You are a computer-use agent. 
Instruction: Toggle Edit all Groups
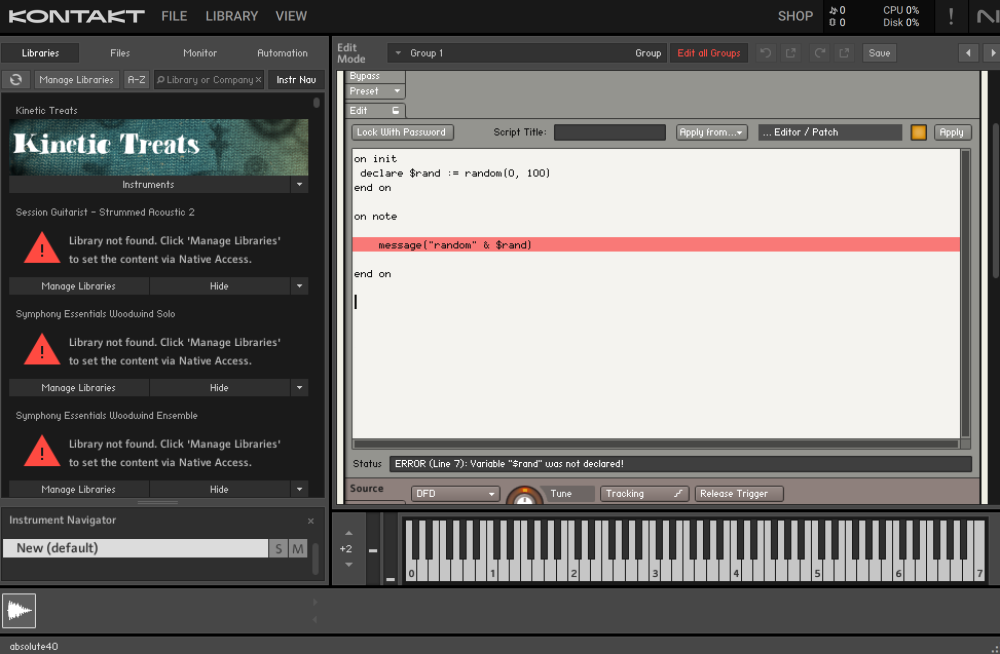709,53
